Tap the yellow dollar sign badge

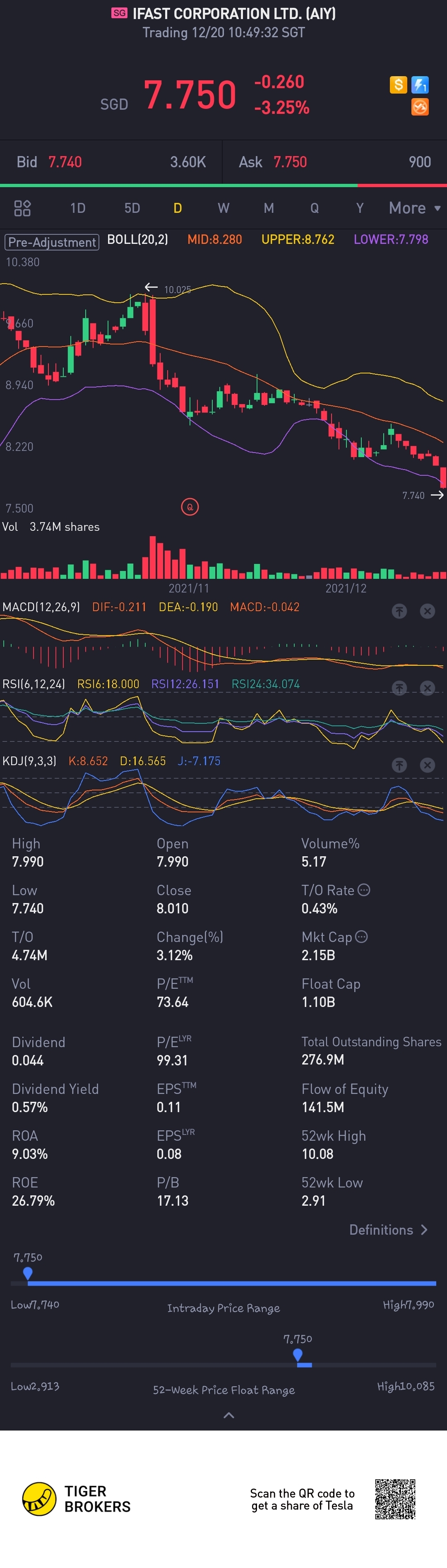398,84
